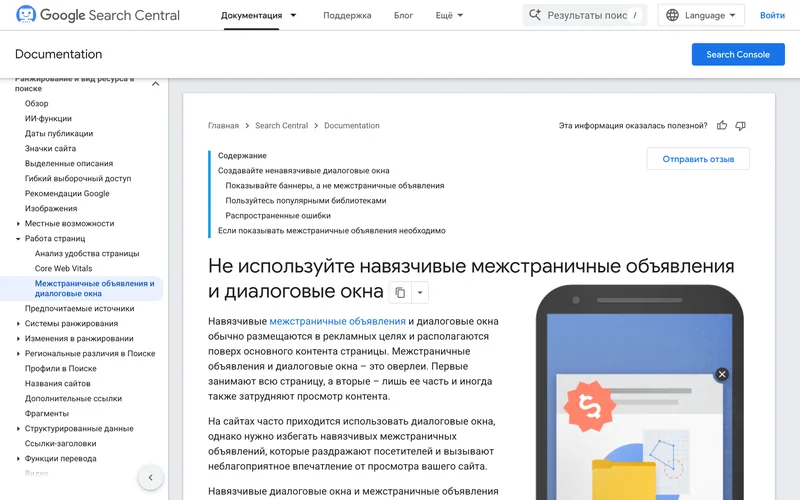This screenshot has width=800, height=500.
Task: Open Даты публикации sidebar item
Action: point(59,133)
